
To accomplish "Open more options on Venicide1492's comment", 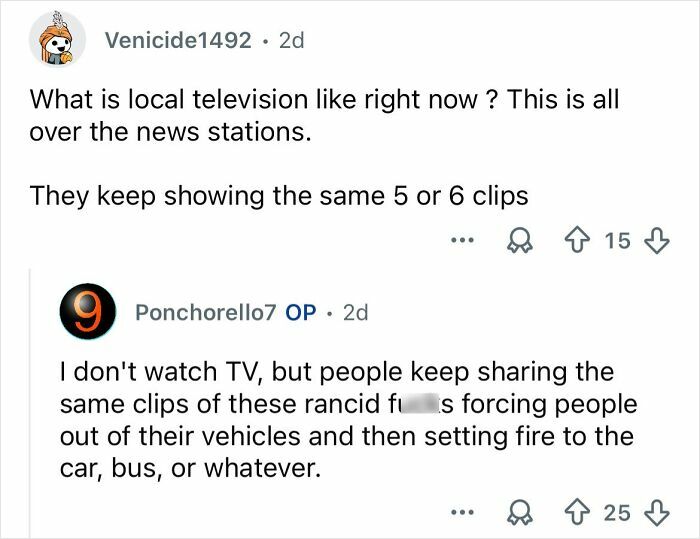I will click(x=459, y=242).
